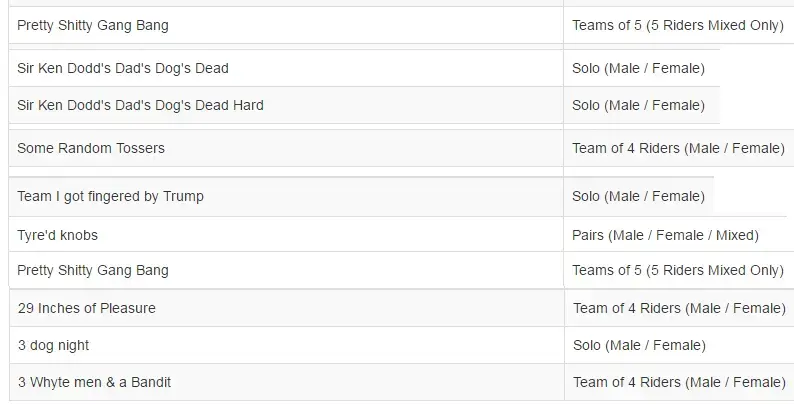
Task: Select Sir Ken Dodd's entry without the word Hard
Action: point(123,68)
